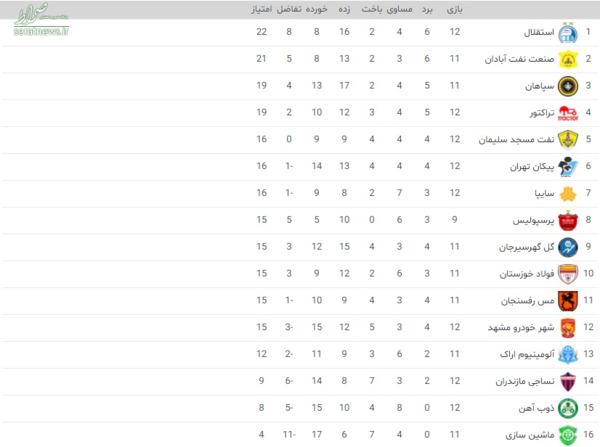Click the مساوی (draws) column header
Viewport: 600px width, 447px height.
(x=399, y=9)
